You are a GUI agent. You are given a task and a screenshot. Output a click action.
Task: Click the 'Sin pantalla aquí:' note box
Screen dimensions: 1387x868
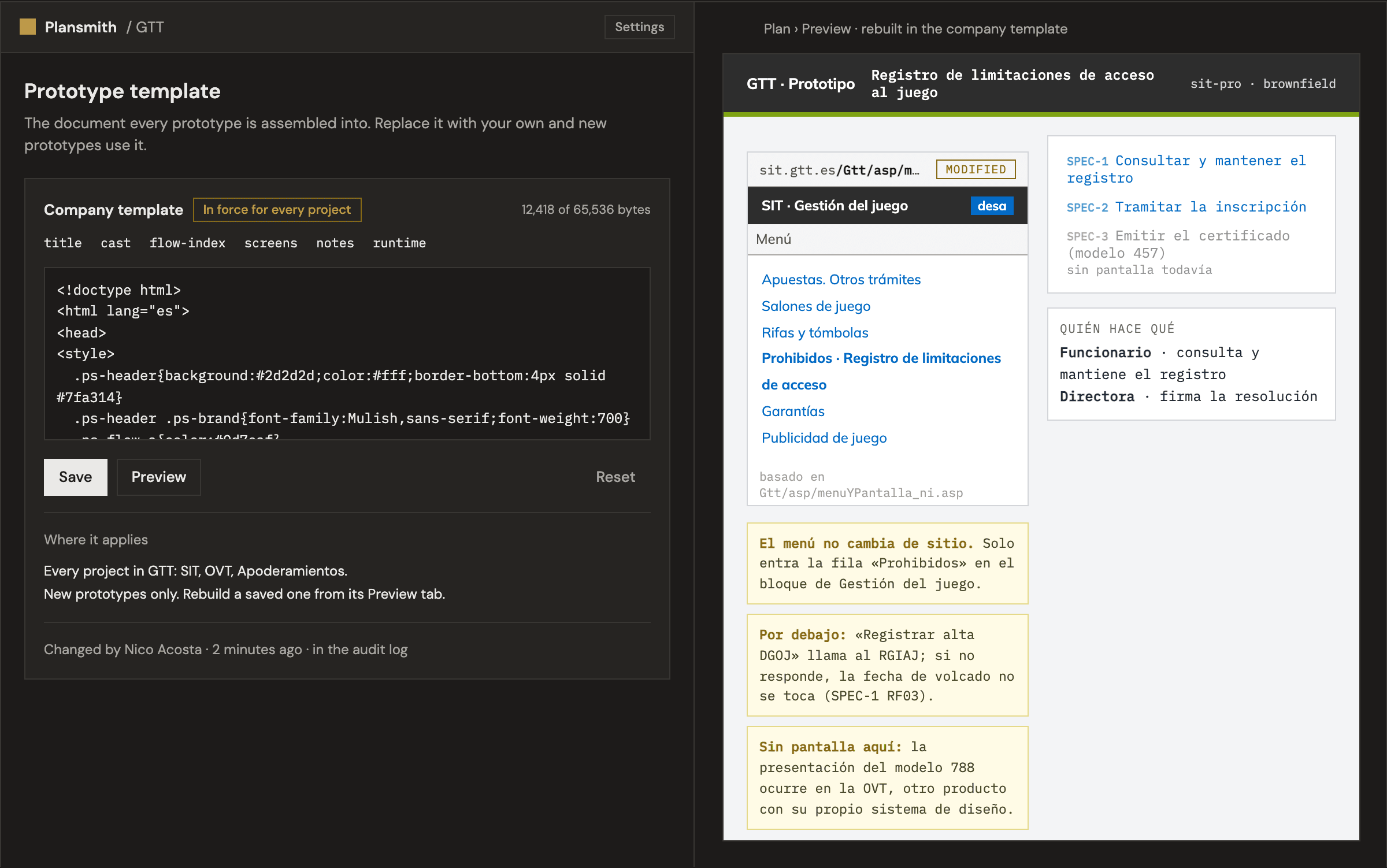tap(887, 778)
